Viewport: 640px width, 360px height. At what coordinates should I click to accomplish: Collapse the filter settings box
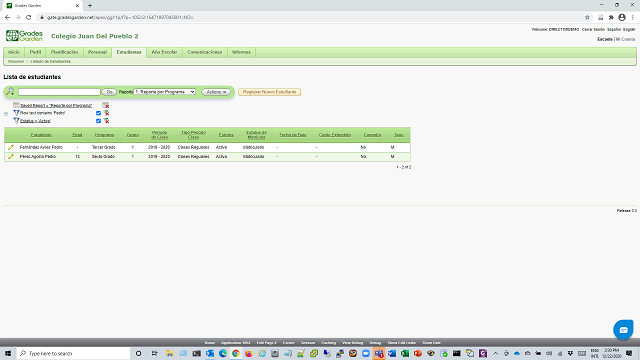pyautogui.click(x=6, y=114)
